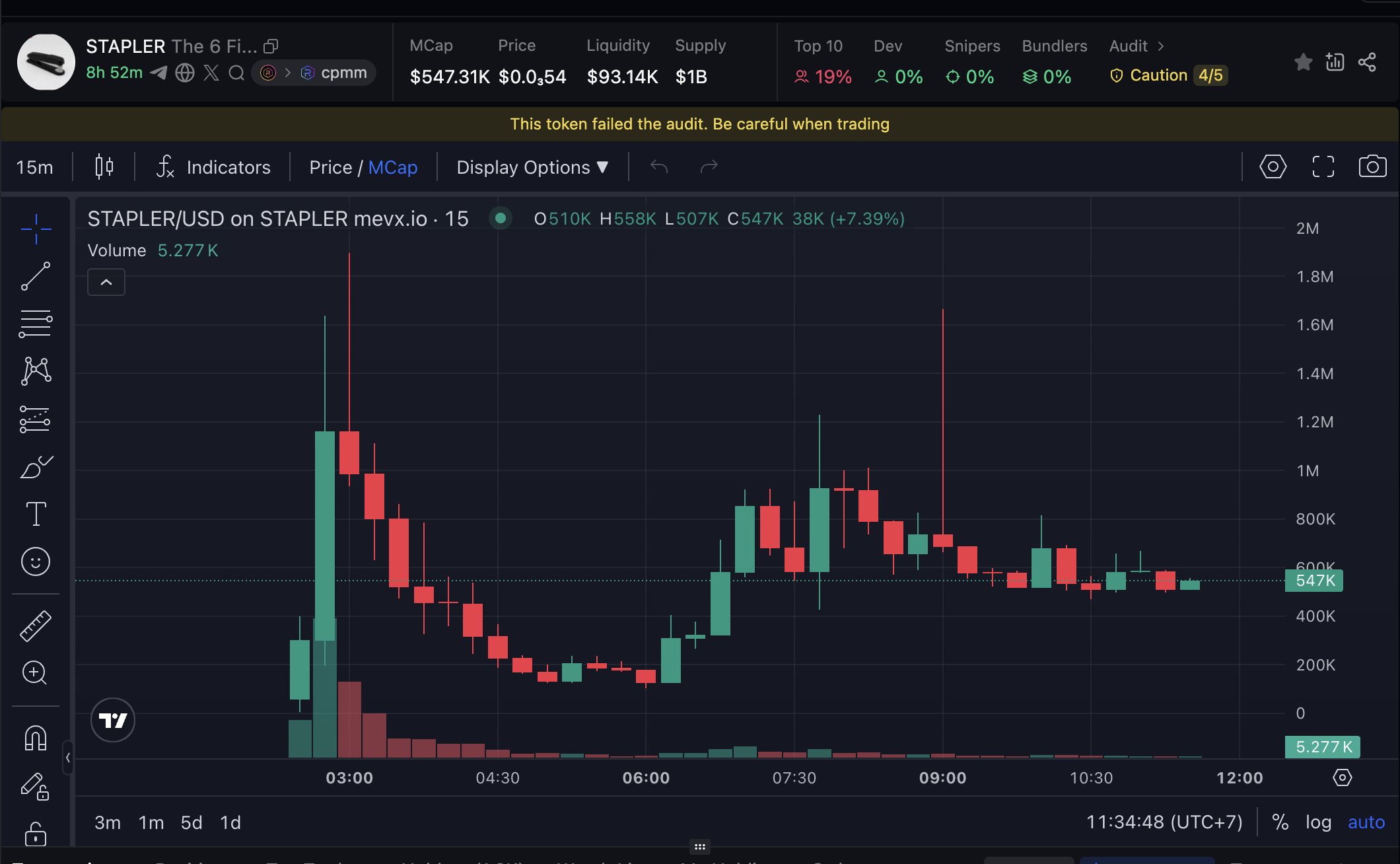Click the Volume 5.277K indicator legend

point(153,250)
